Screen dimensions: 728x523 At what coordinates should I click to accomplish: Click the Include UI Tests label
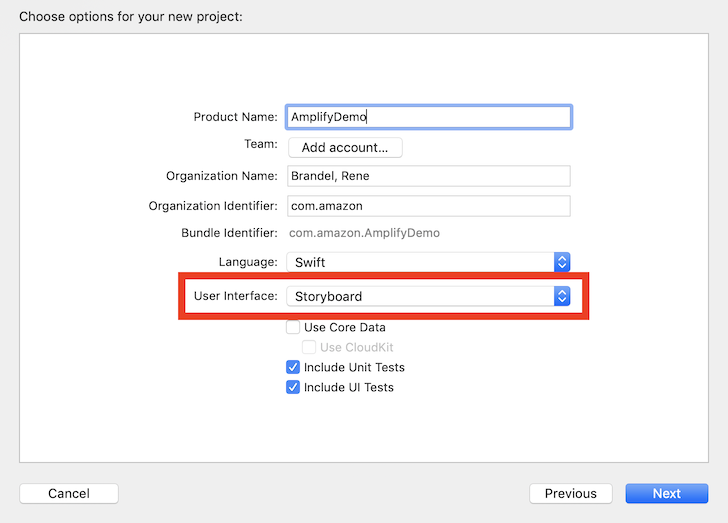coord(349,387)
